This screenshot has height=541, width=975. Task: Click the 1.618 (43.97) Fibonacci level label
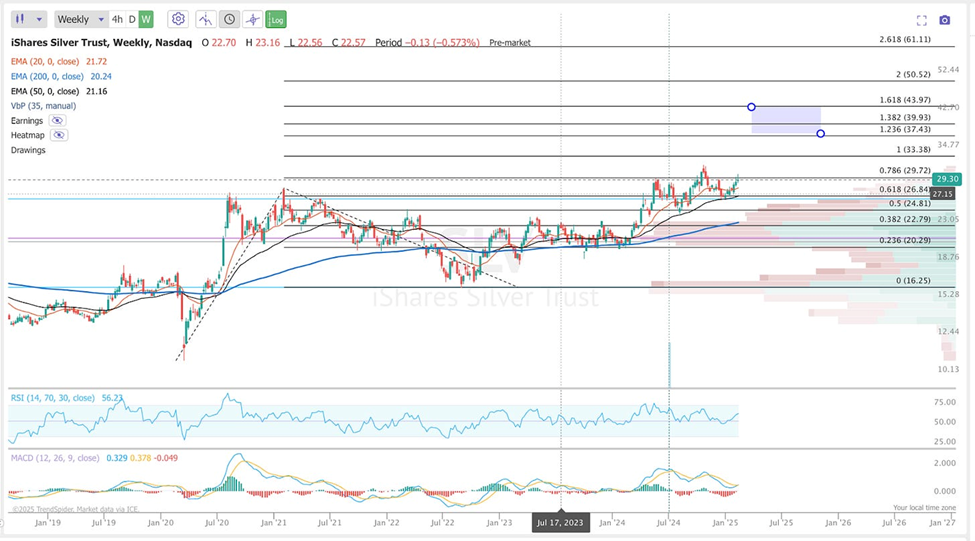click(x=905, y=100)
